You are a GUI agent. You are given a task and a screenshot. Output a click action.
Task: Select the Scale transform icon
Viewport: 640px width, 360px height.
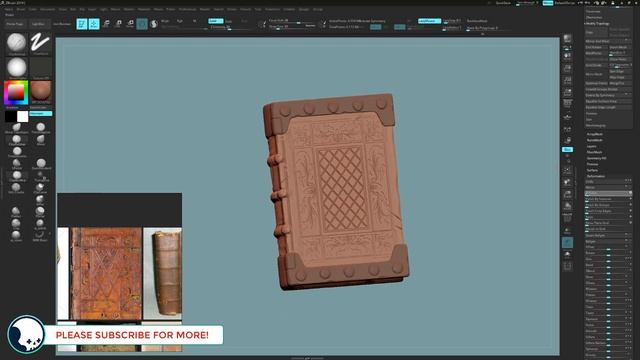point(118,24)
